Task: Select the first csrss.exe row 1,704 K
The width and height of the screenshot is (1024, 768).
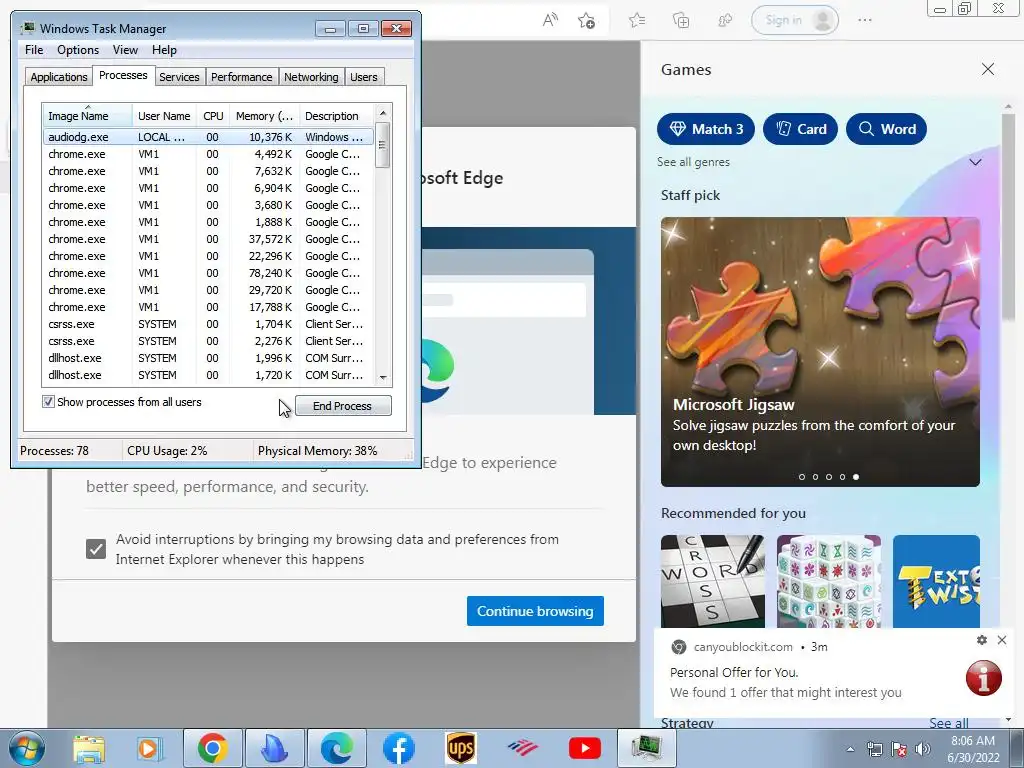Action: pos(208,324)
